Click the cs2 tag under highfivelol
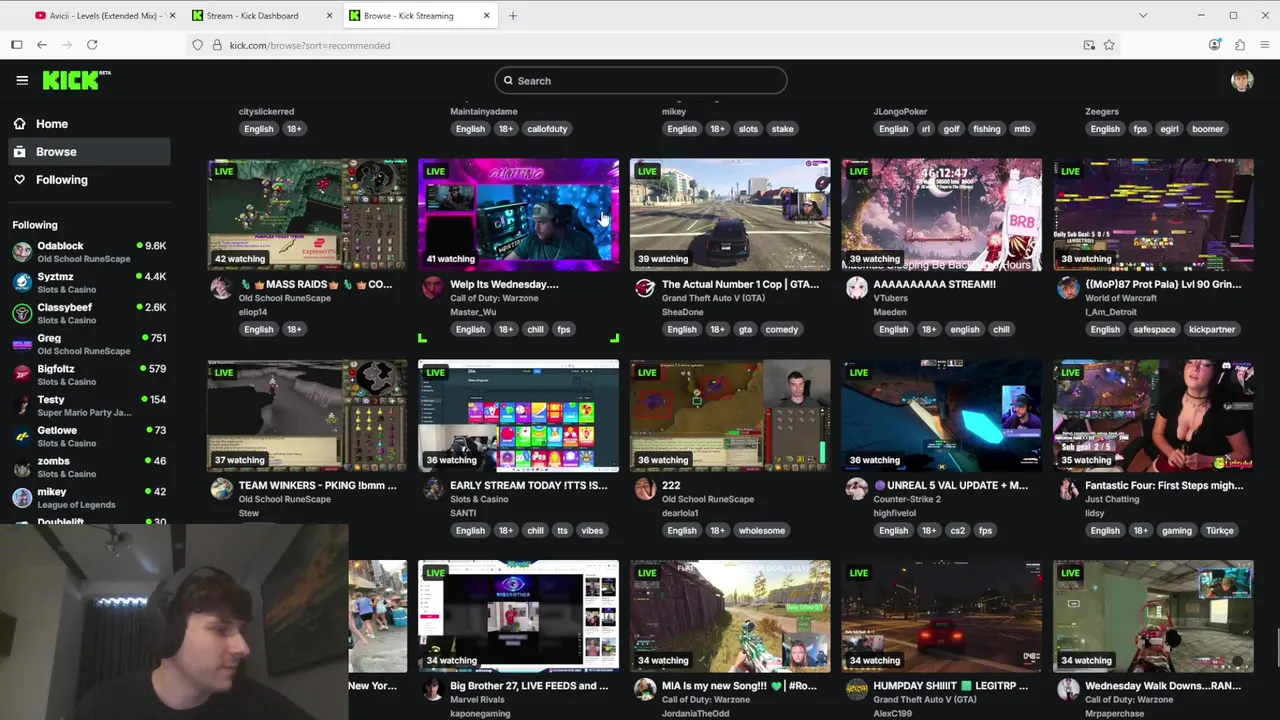The image size is (1280, 720). [958, 531]
